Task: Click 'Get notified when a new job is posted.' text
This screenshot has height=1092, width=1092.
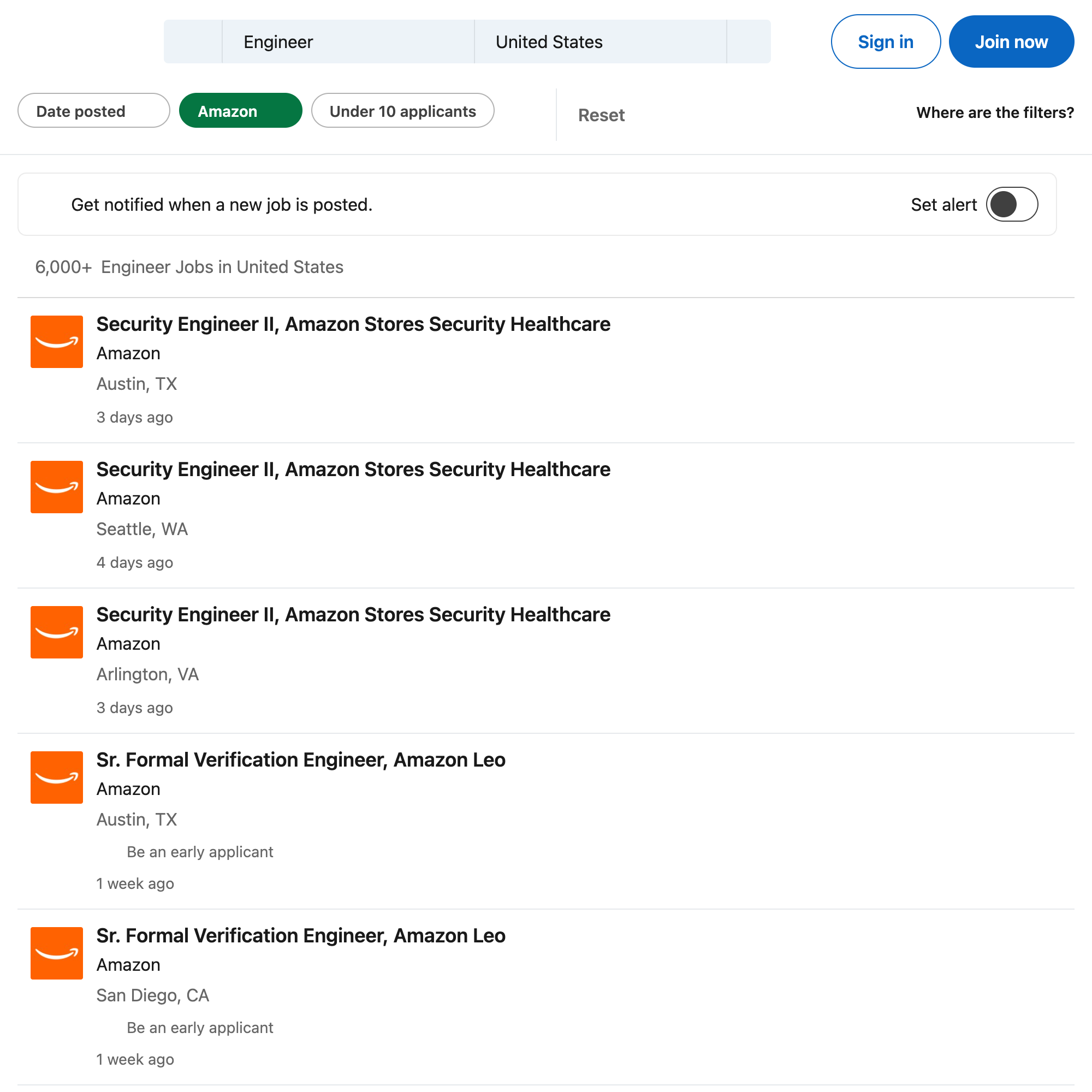Action: (222, 205)
